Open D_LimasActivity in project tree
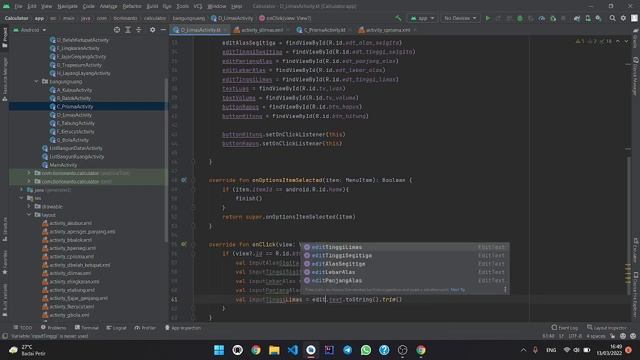This screenshot has width=640, height=360. tap(74, 115)
